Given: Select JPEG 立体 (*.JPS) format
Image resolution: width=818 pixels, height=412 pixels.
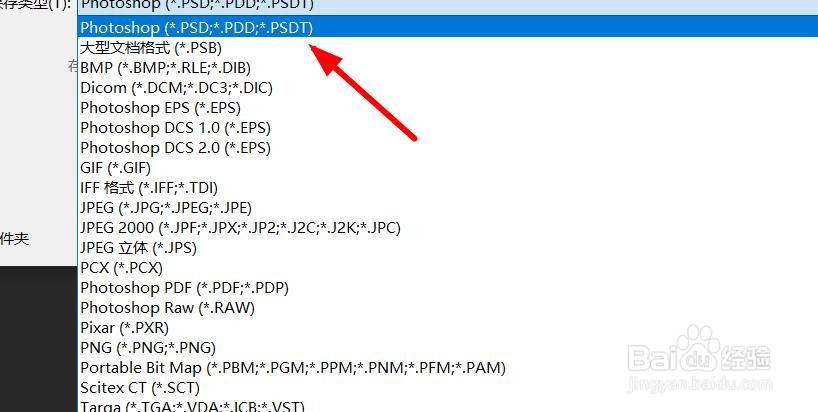Looking at the screenshot, I should pyautogui.click(x=448, y=248).
